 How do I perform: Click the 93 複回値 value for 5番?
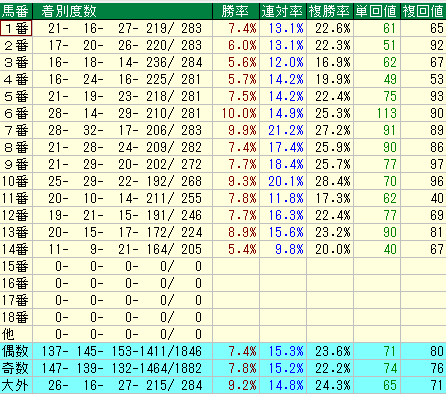pos(437,96)
